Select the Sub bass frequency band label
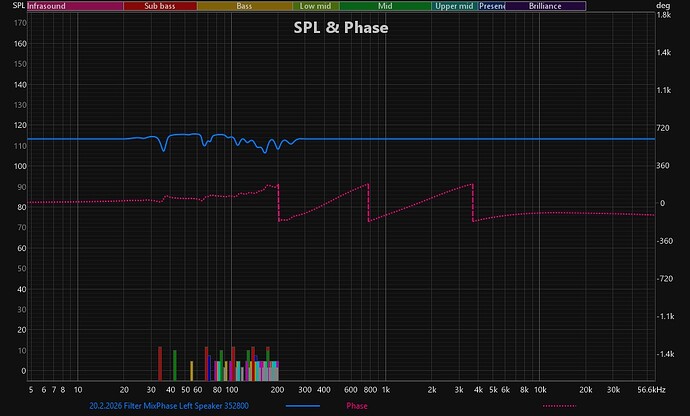Image resolution: width=690 pixels, height=416 pixels. (x=160, y=6)
